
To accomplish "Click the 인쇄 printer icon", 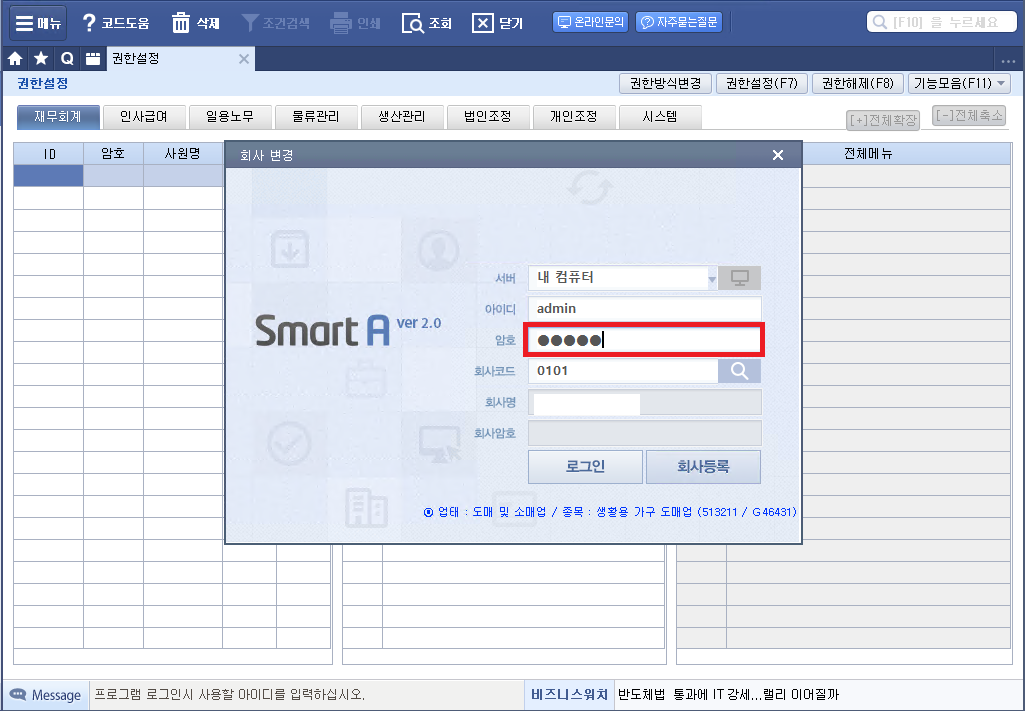I will (341, 23).
